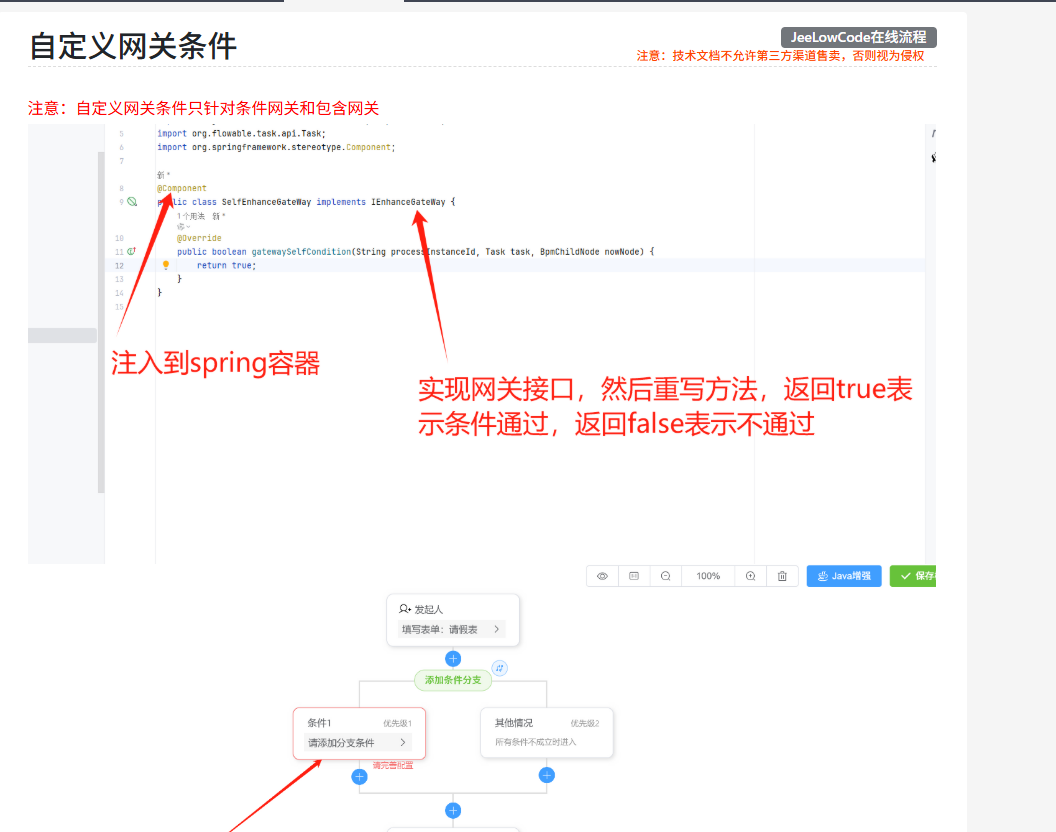Click the eye preview icon in flow toolbar

click(x=602, y=576)
